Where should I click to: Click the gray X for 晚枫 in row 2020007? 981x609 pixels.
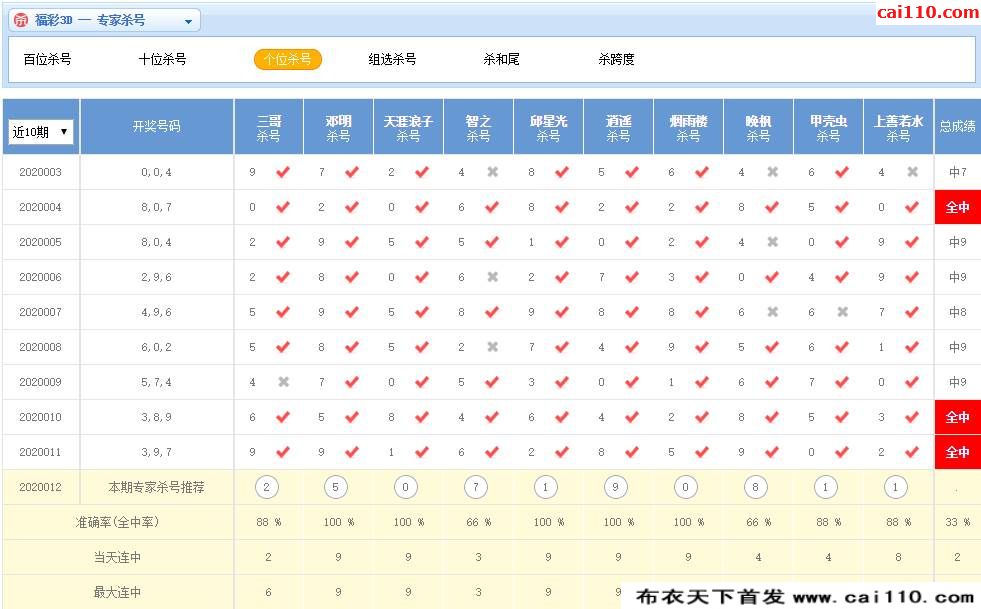pyautogui.click(x=773, y=312)
